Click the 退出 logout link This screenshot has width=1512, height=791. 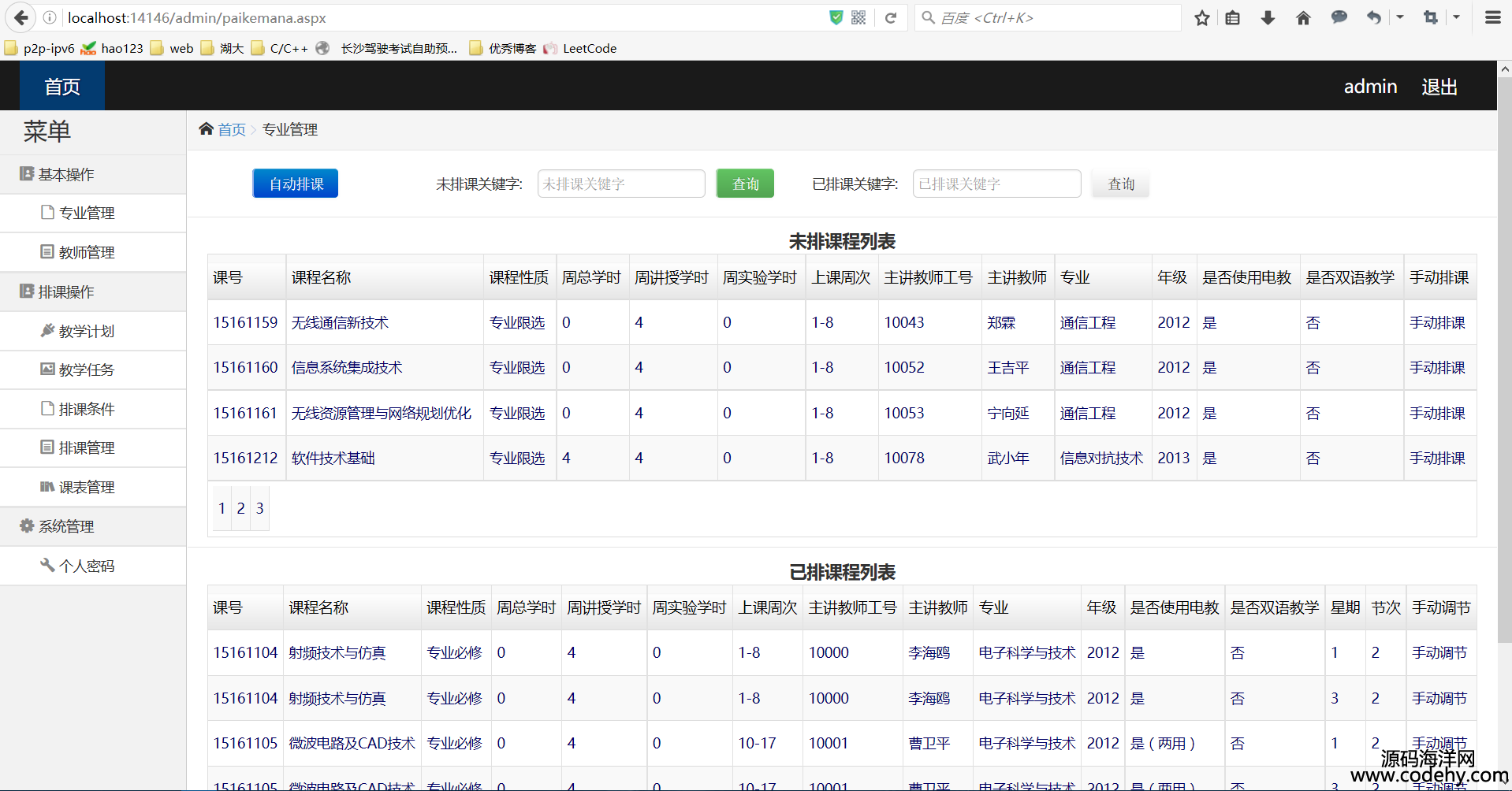coord(1439,87)
